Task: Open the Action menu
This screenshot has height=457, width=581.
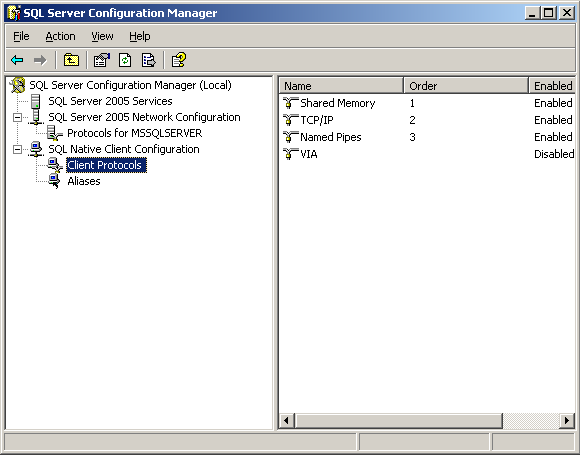Action: (x=60, y=36)
